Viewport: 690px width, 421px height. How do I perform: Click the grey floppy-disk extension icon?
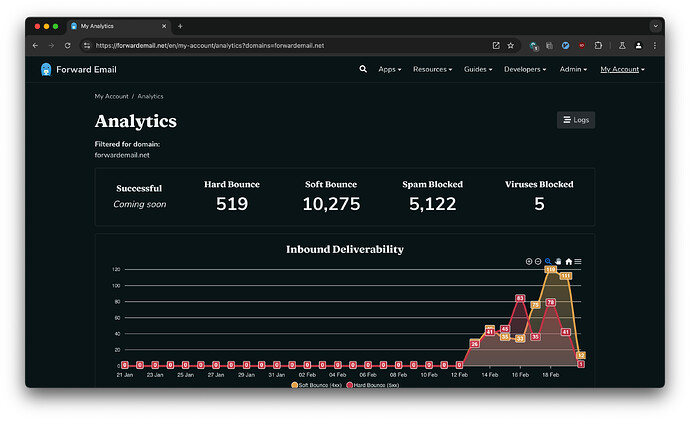[x=549, y=45]
